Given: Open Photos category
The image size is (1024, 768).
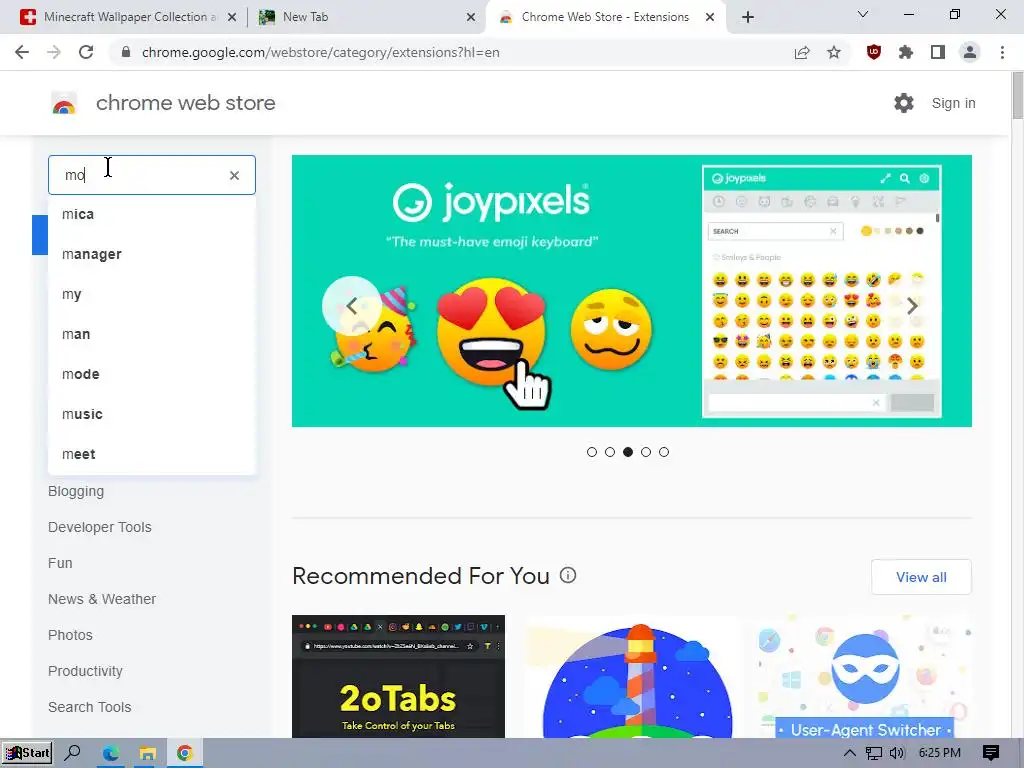Looking at the screenshot, I should click(70, 635).
